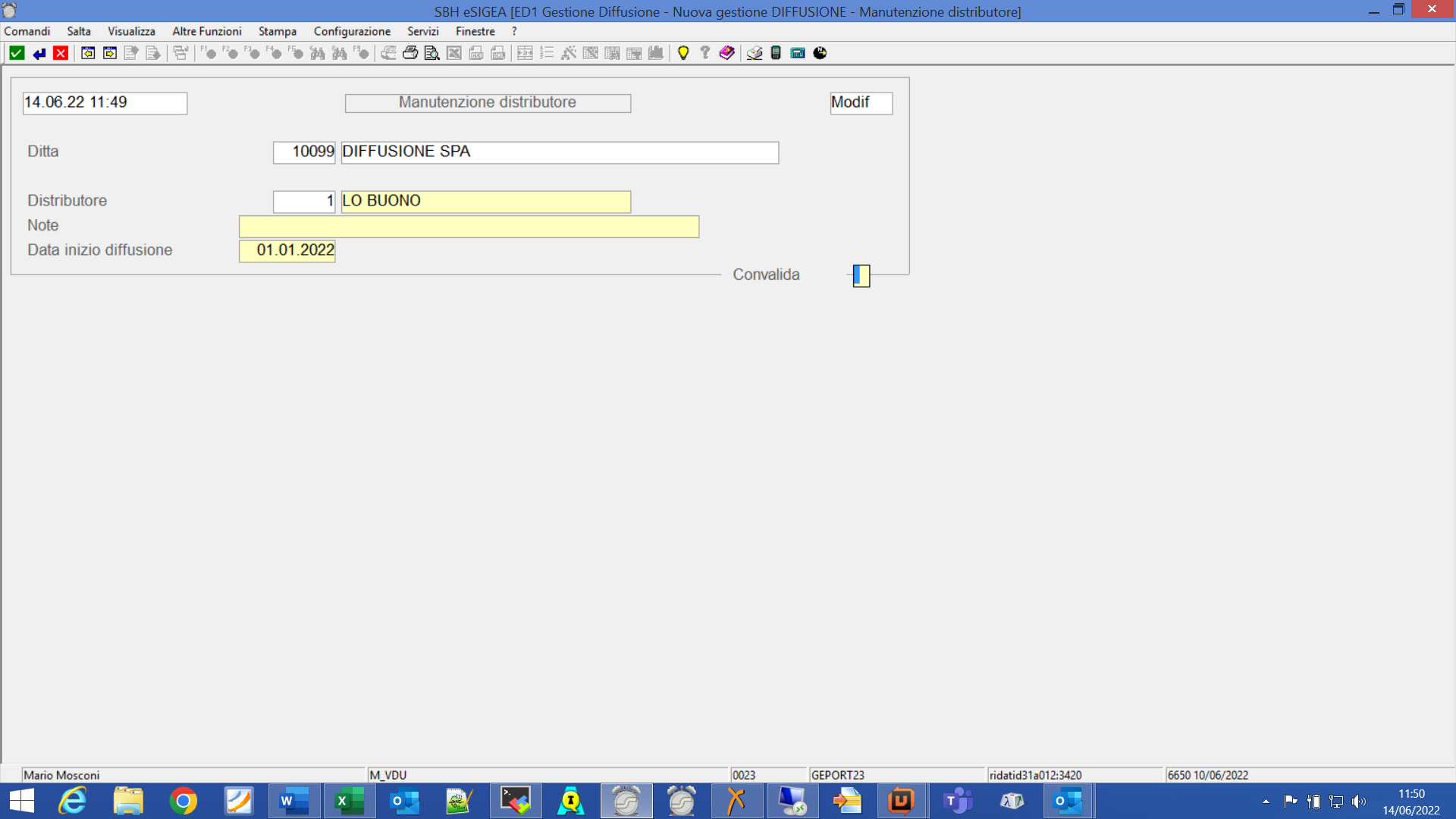Toggle the Convalida checkbox field

click(x=861, y=275)
